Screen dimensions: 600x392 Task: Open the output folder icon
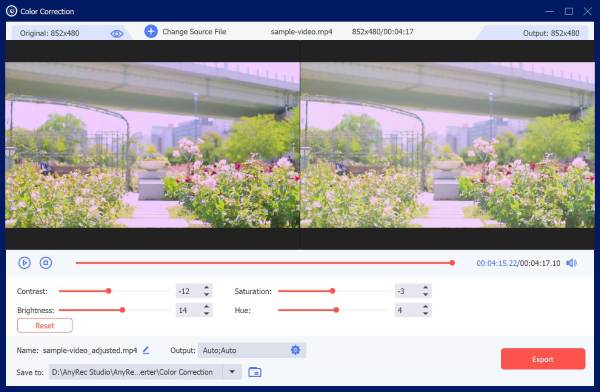(255, 372)
